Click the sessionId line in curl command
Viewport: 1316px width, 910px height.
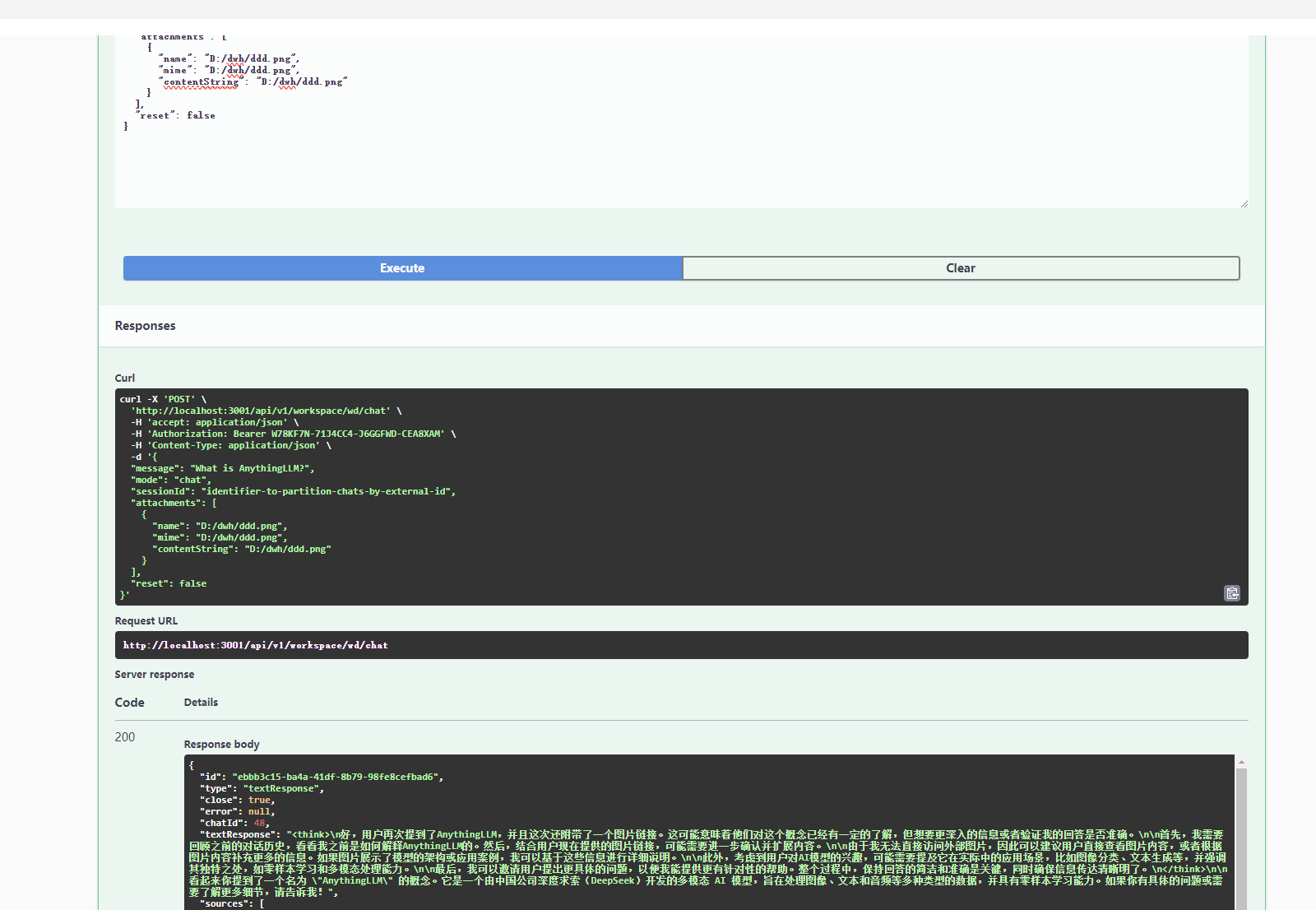(293, 491)
